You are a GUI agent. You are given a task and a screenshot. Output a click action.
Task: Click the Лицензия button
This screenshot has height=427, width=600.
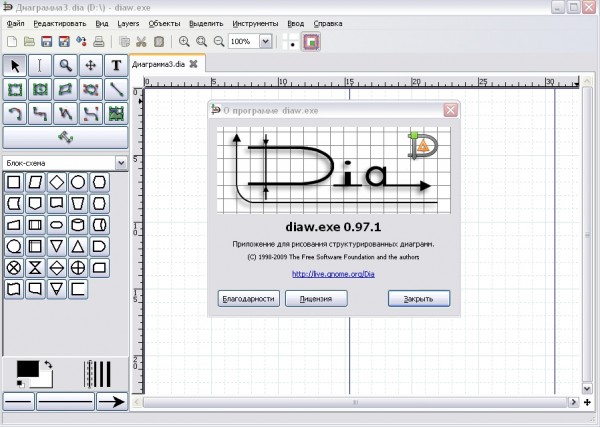pos(316,299)
